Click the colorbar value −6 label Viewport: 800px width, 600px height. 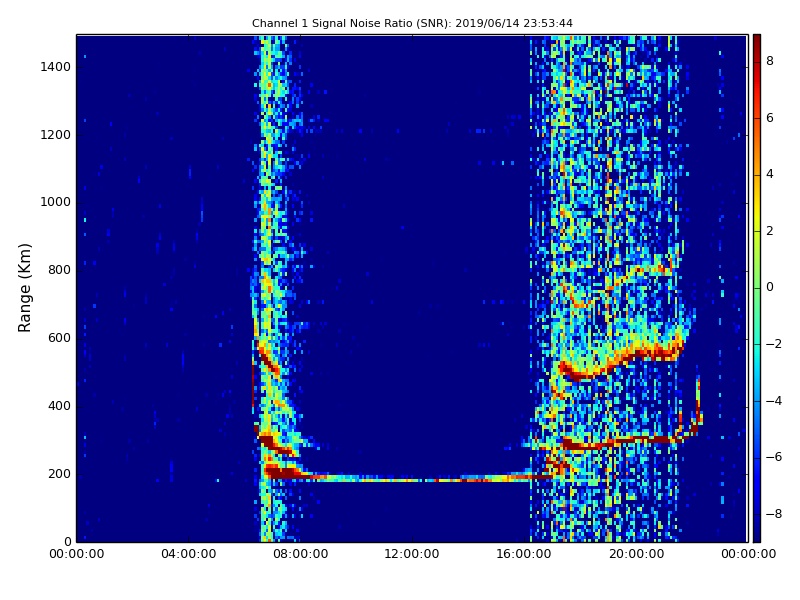pos(774,457)
